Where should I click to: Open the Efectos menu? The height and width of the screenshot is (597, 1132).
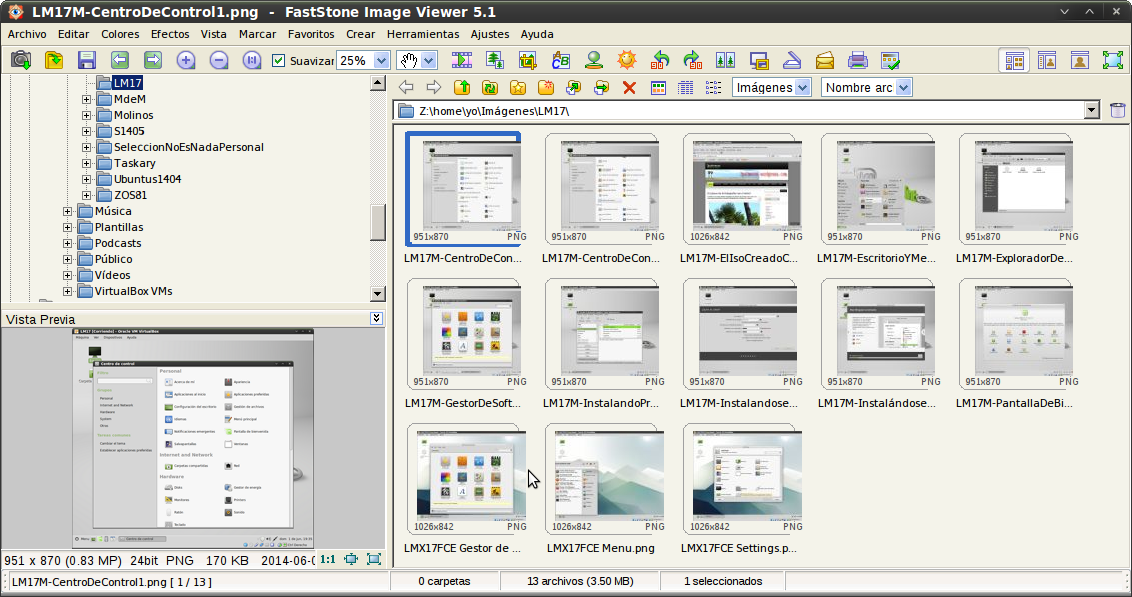click(170, 34)
